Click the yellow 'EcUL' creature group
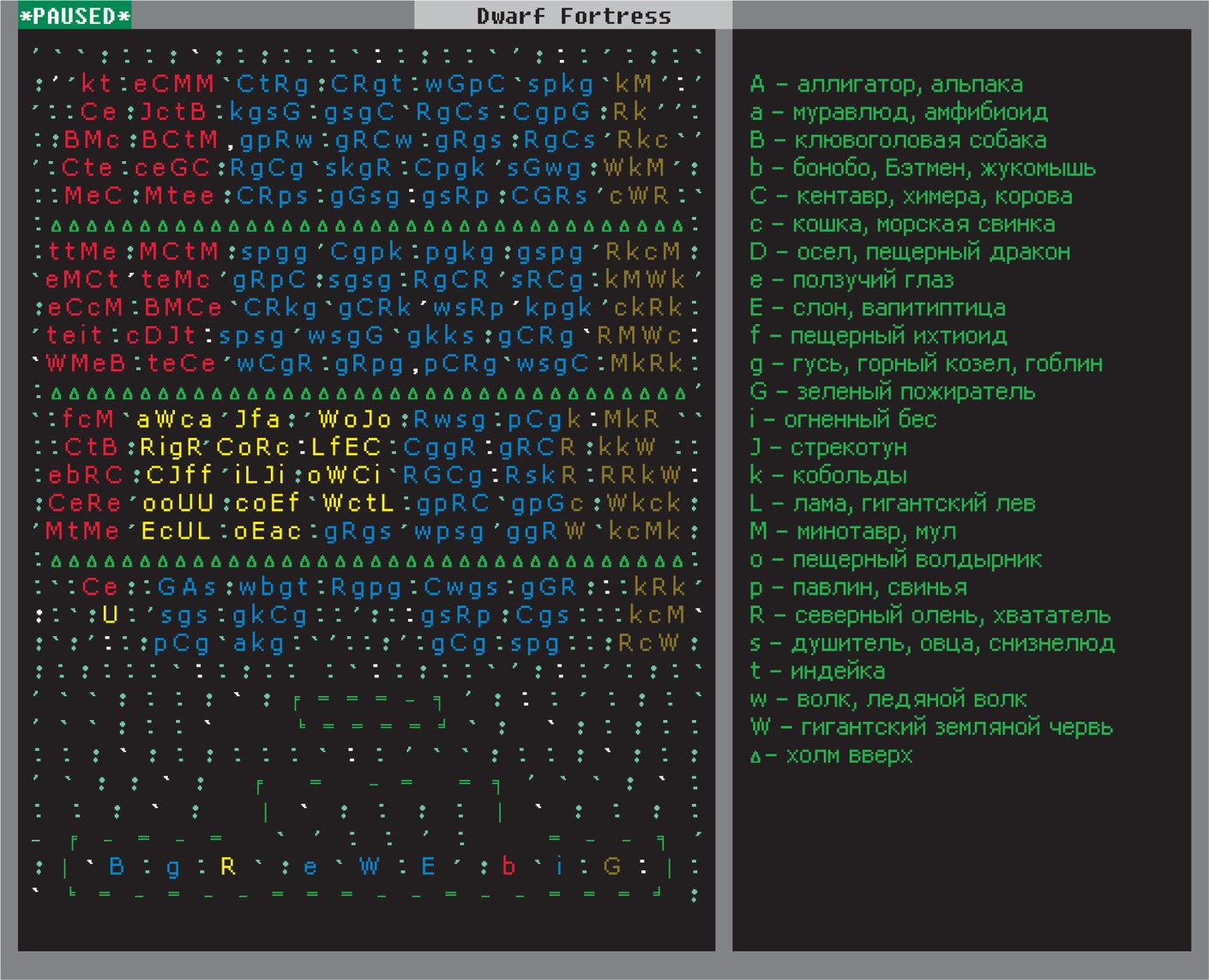Image resolution: width=1209 pixels, height=980 pixels. [x=176, y=531]
